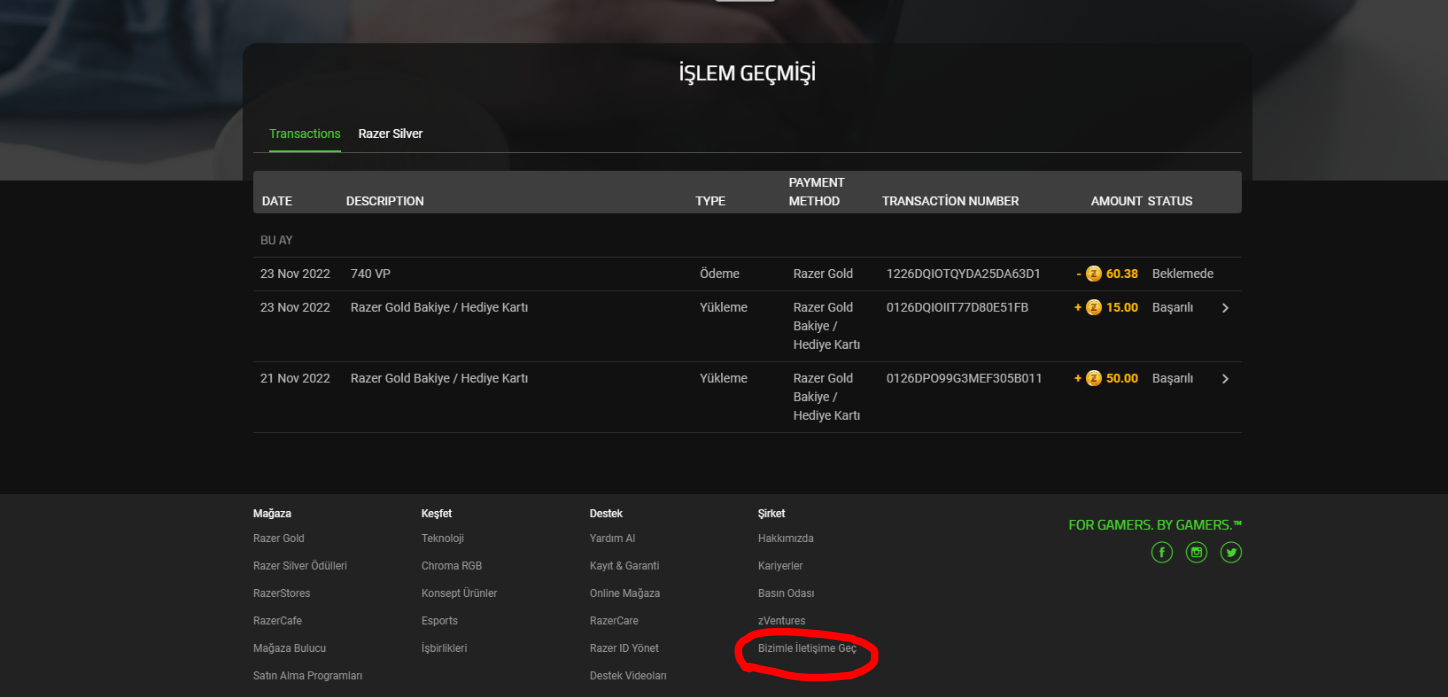The image size is (1448, 697).
Task: Open Hakkımızda company link
Action: tap(786, 538)
